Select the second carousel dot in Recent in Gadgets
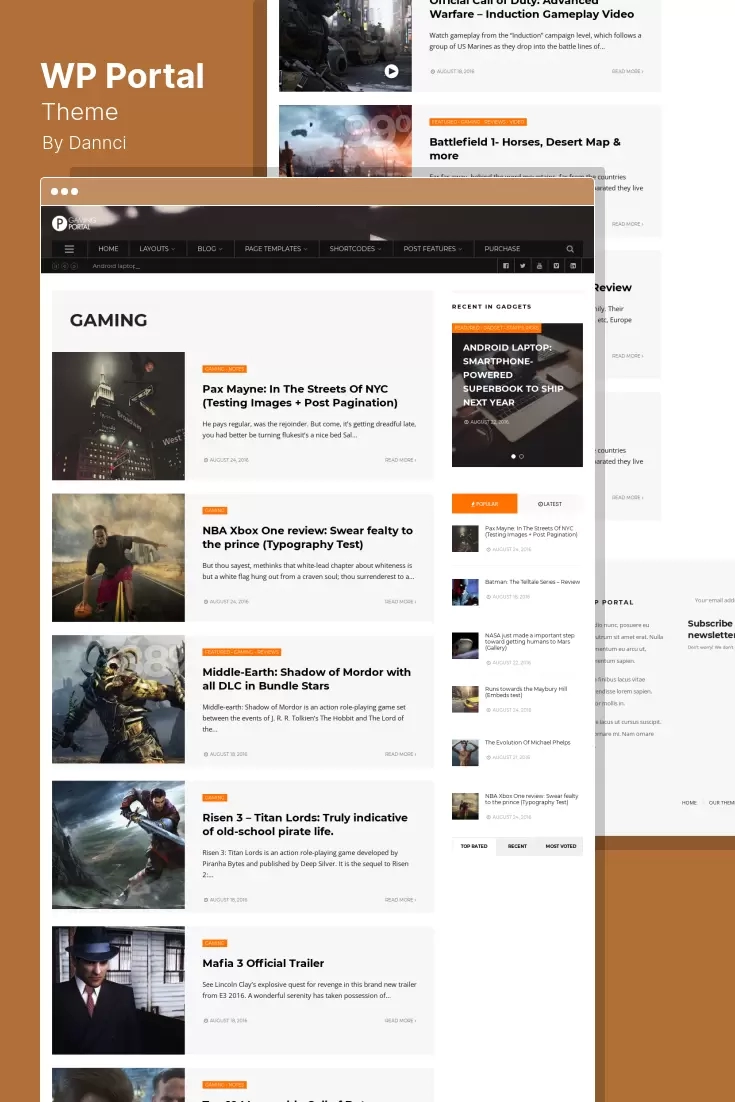 (521, 457)
